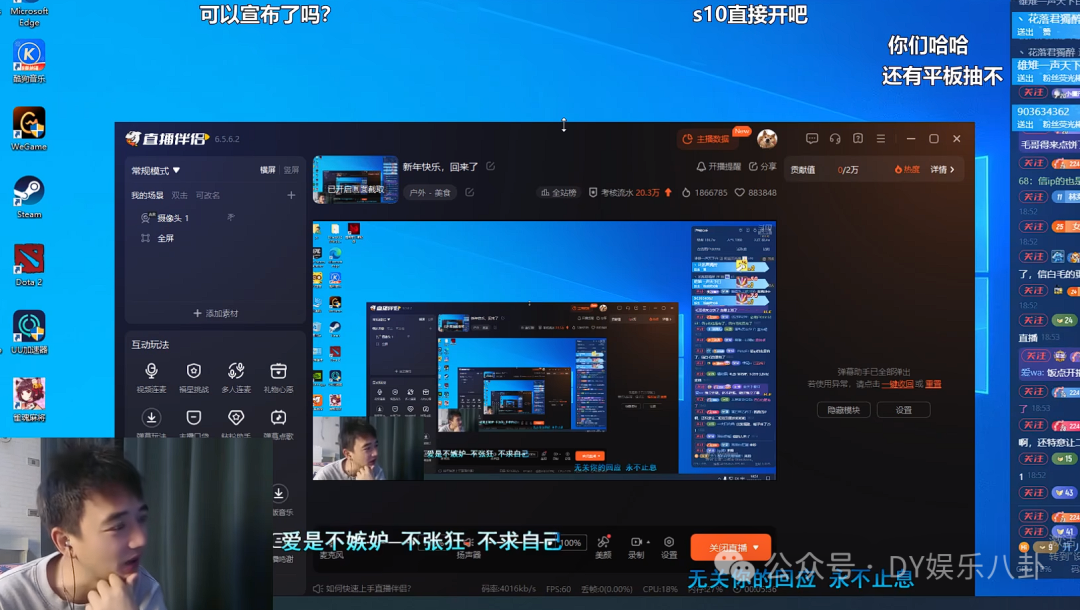Expand 详情 contribution details
The width and height of the screenshot is (1080, 610).
(942, 169)
